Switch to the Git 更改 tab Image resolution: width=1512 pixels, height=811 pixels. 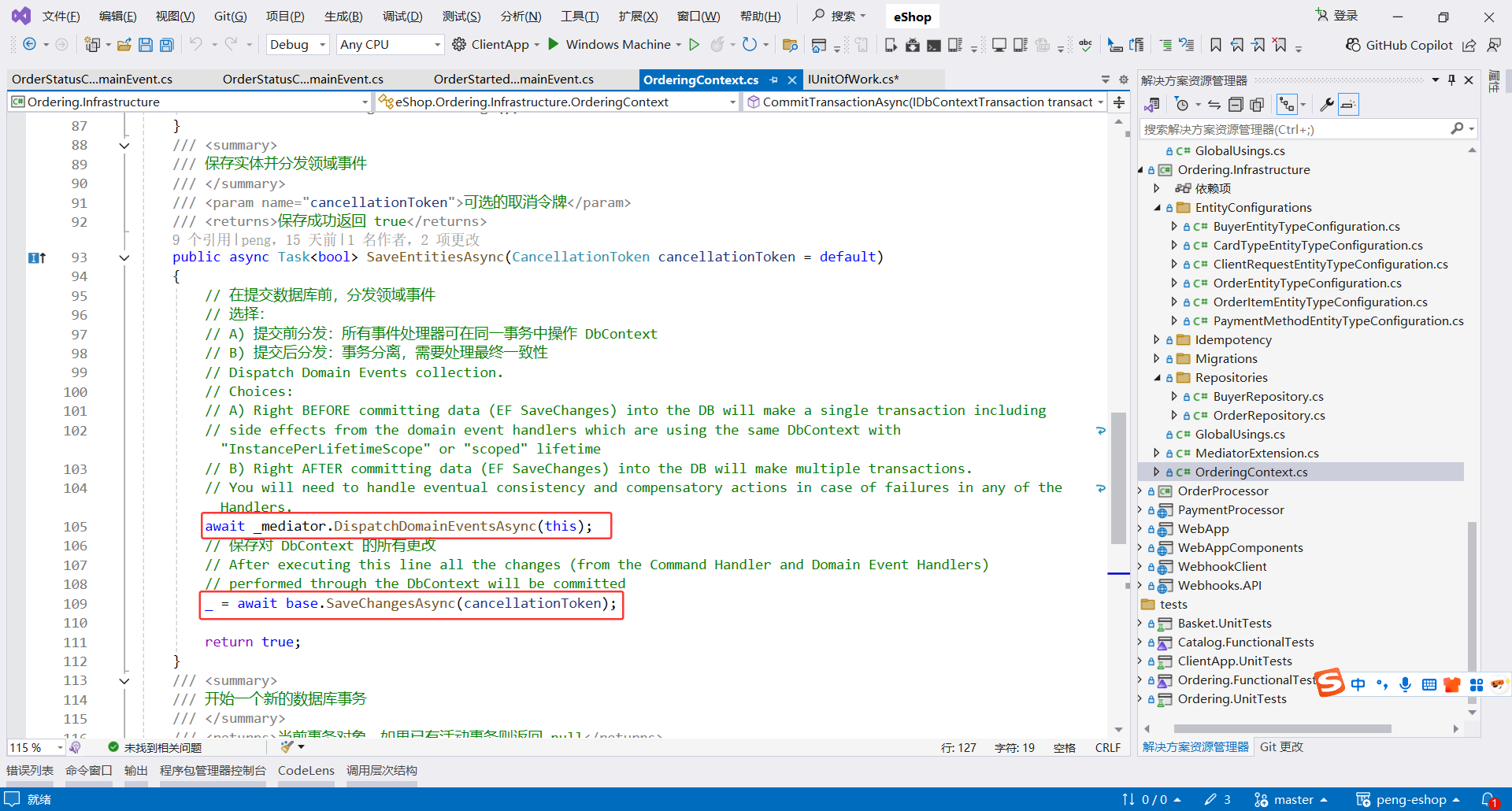click(x=1281, y=747)
